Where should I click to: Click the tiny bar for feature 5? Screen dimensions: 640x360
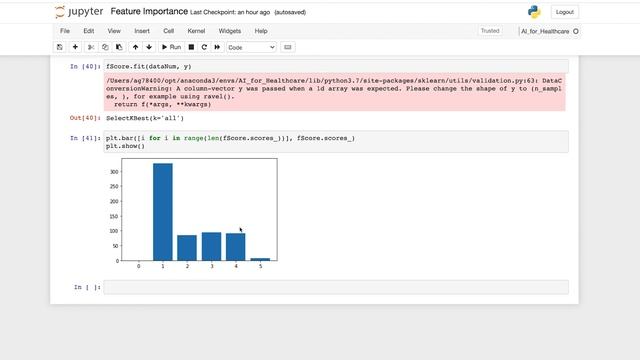tap(260, 259)
